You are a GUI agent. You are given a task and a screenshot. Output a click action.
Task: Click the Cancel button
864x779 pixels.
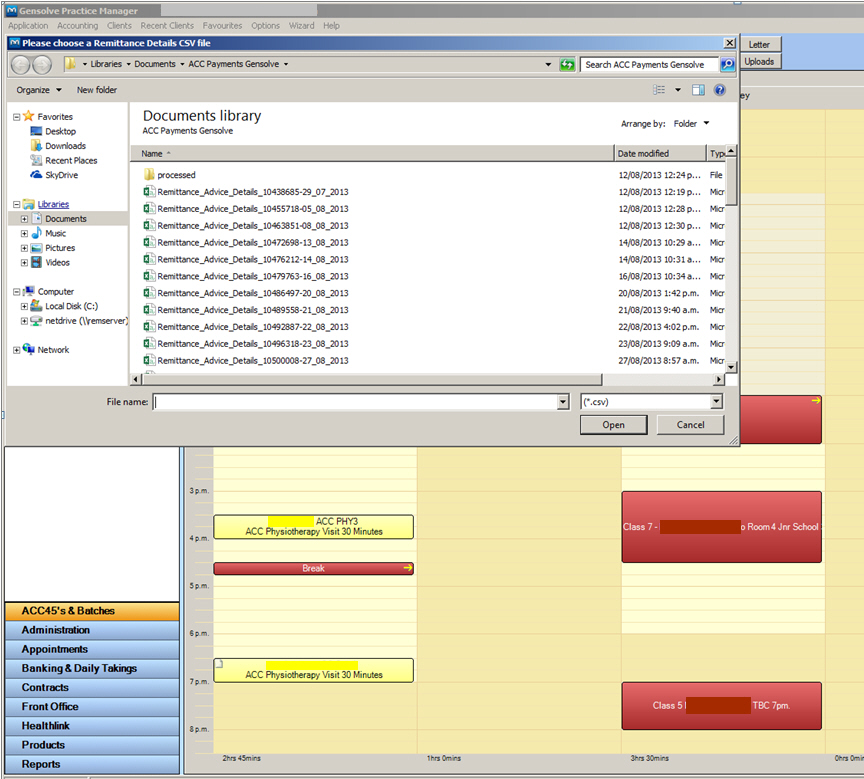690,425
